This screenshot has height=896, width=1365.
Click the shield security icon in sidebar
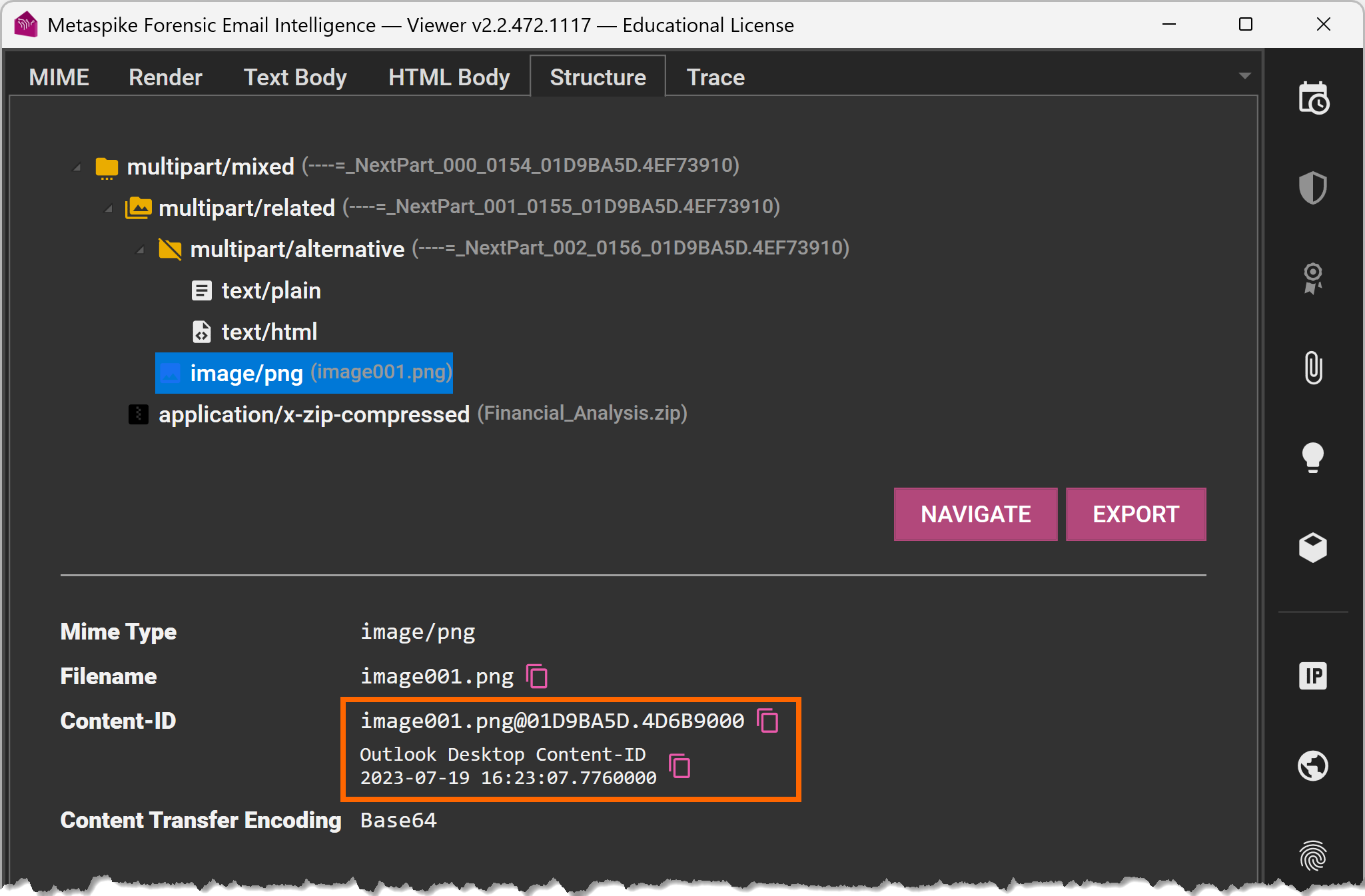tap(1313, 187)
